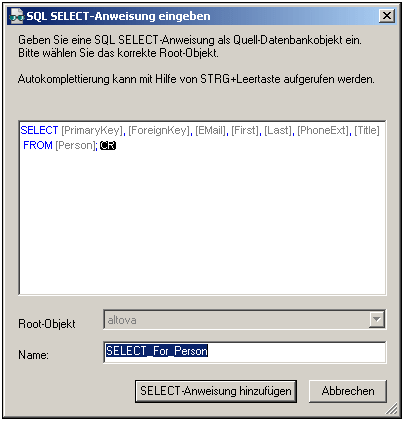Click the [ForeignKey] column in the SQL

tap(159, 130)
